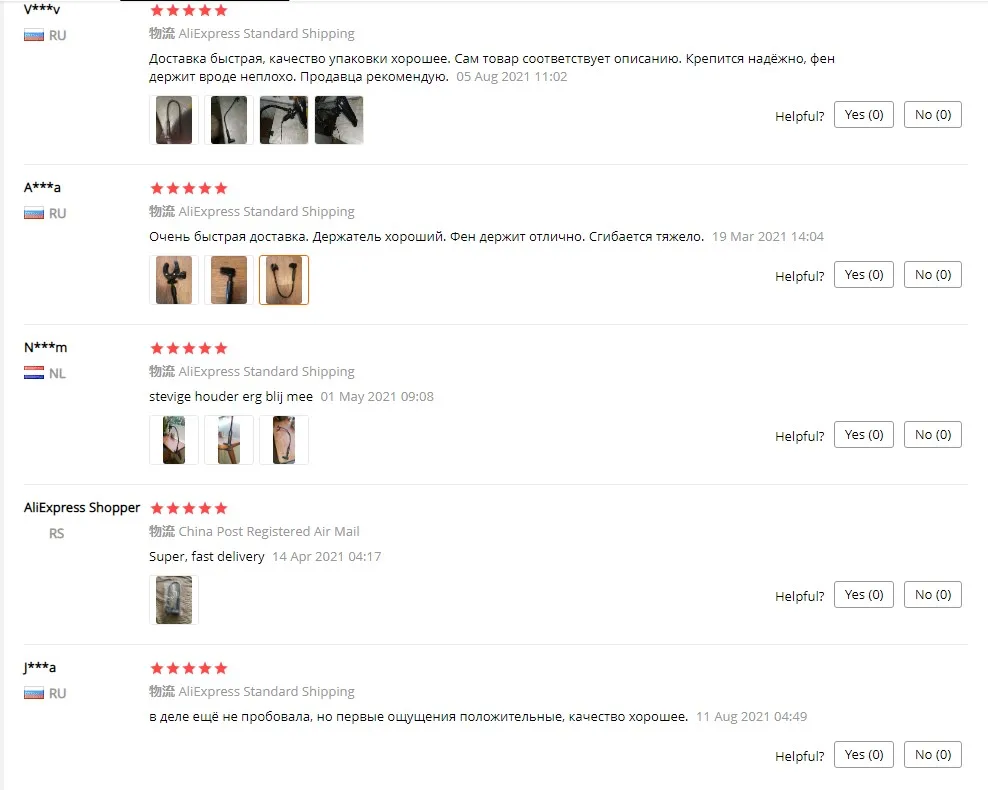Click Yes (0) on V***v's review
The image size is (988, 790).
click(863, 115)
